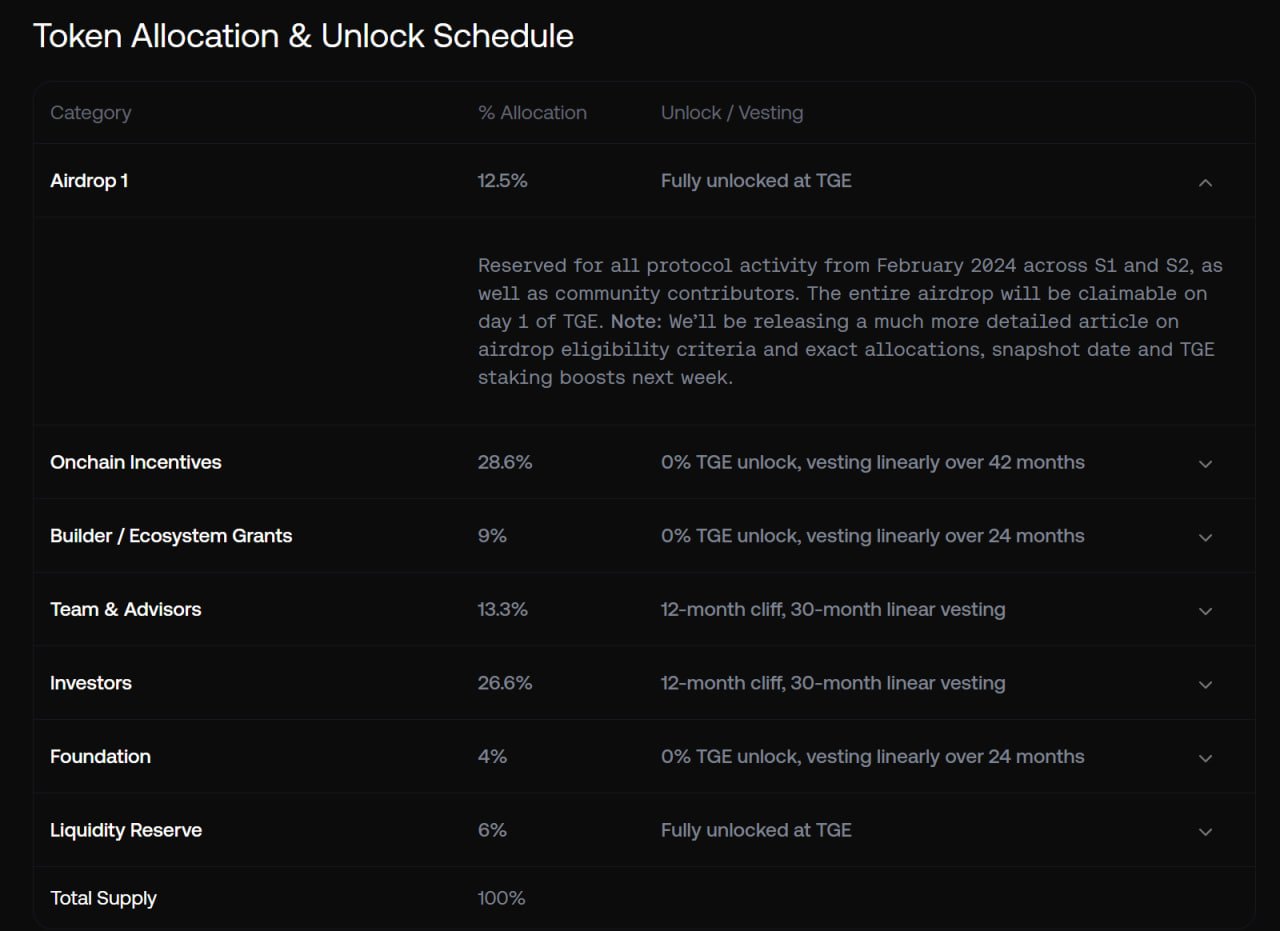This screenshot has width=1280, height=931.
Task: Click the Airdrop 1 description paragraph
Action: (x=850, y=322)
